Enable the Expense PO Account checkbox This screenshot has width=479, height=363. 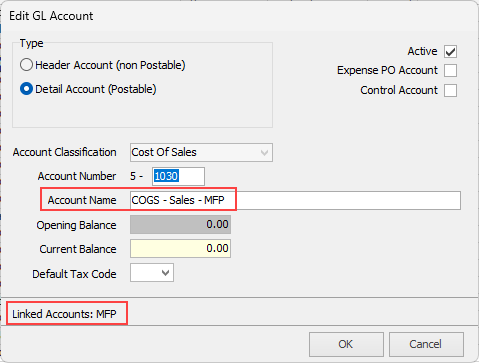coord(450,71)
